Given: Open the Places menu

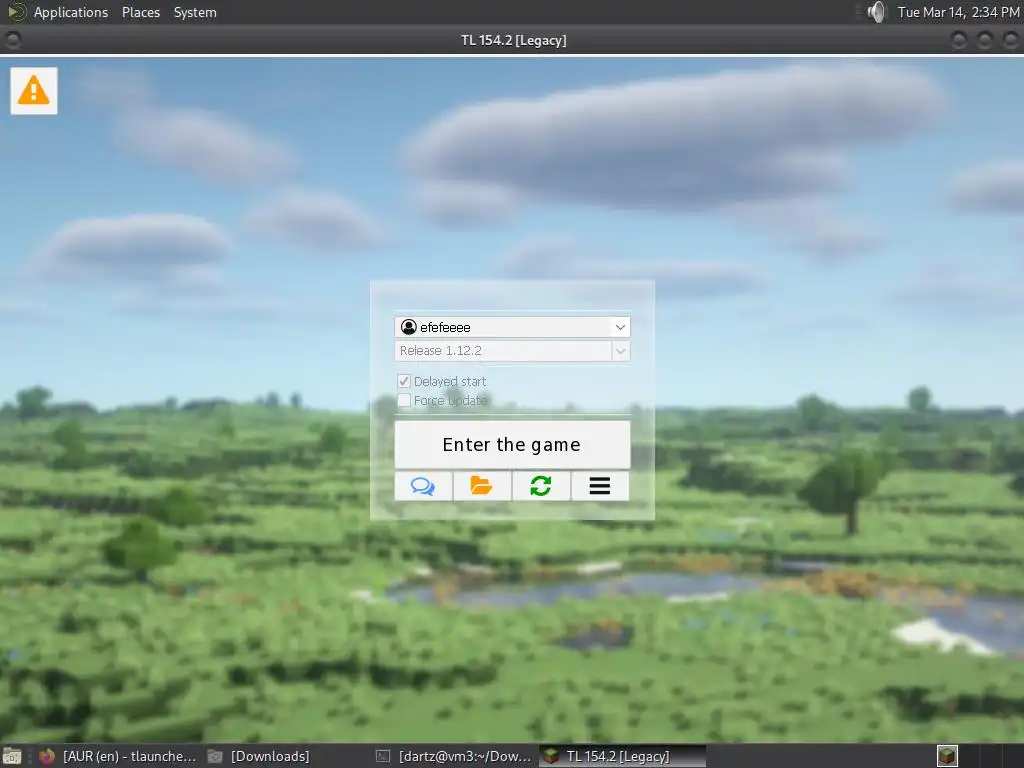Looking at the screenshot, I should tap(140, 12).
